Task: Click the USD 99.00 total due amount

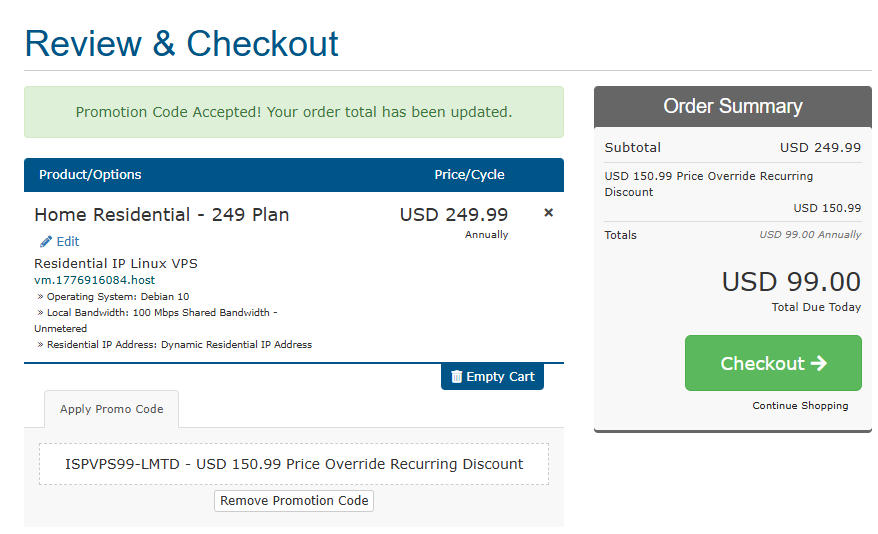Action: click(x=791, y=282)
